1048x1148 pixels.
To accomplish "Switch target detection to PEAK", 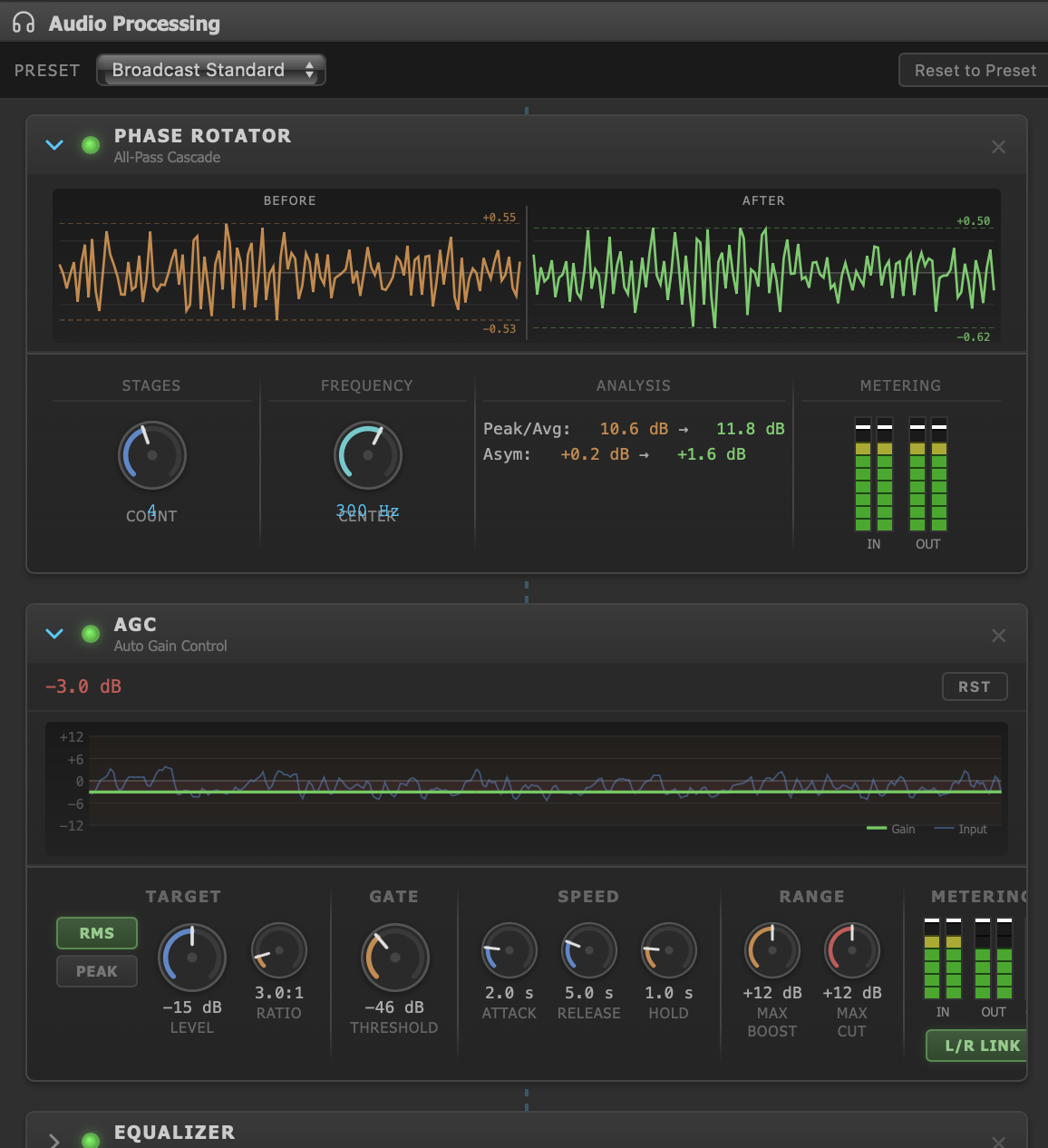I will [x=97, y=971].
